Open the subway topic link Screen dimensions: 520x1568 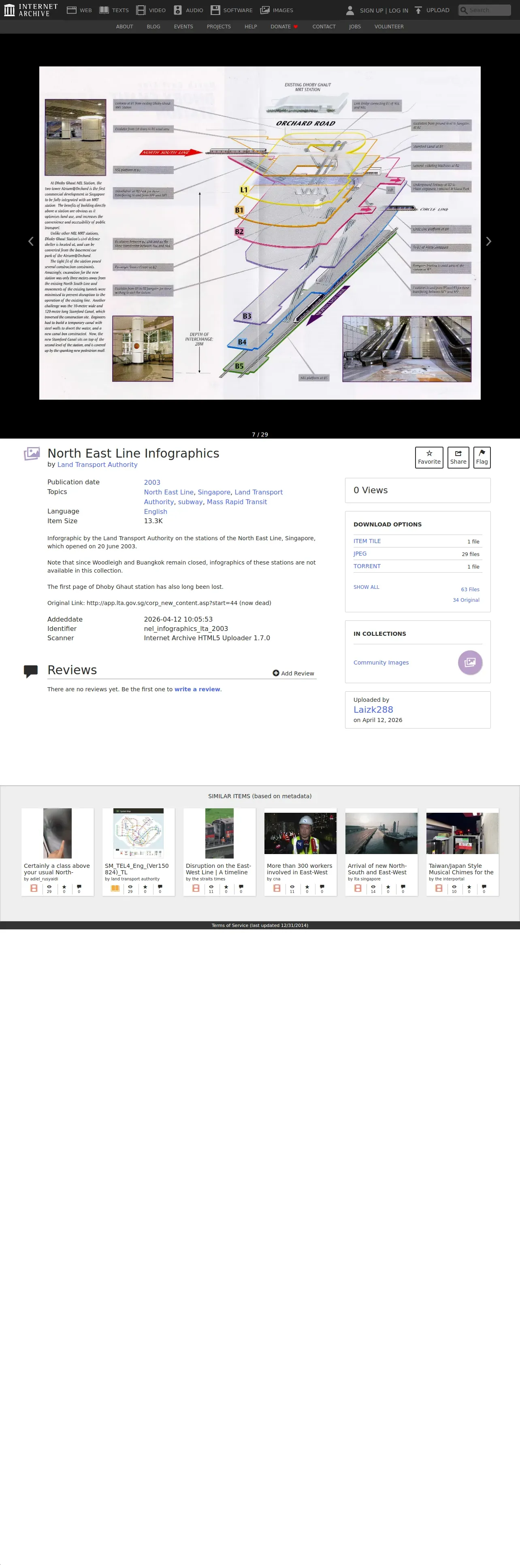click(x=191, y=502)
